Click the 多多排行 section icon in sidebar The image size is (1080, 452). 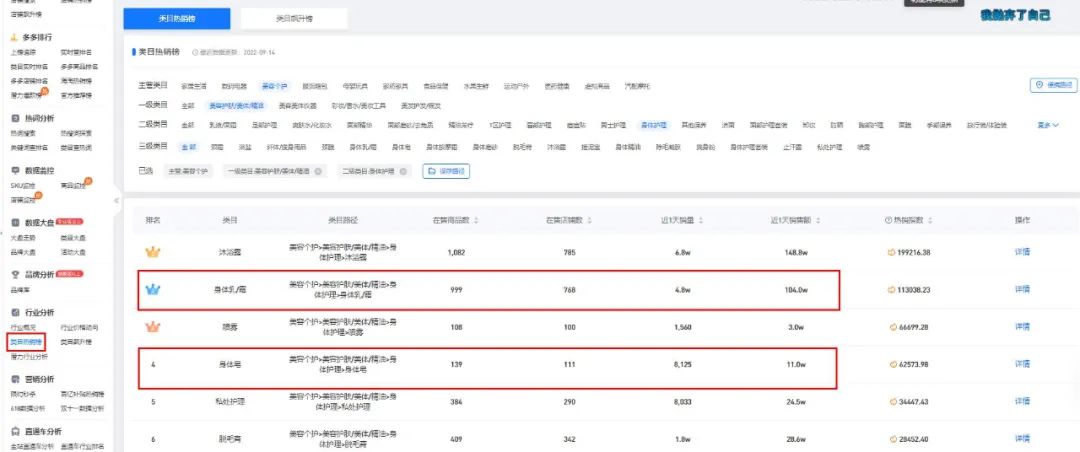pos(14,37)
